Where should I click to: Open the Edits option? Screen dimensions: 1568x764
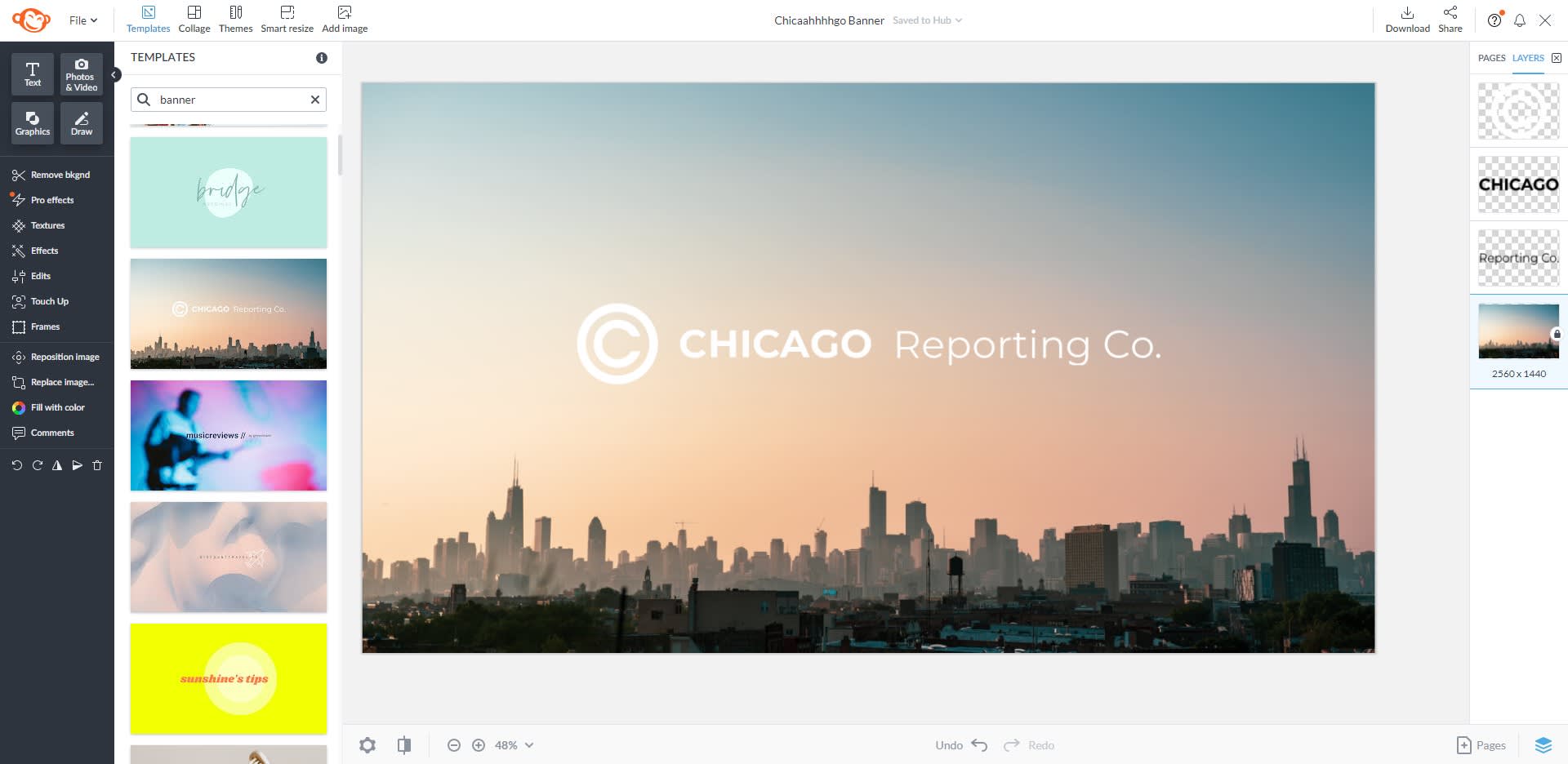31,276
